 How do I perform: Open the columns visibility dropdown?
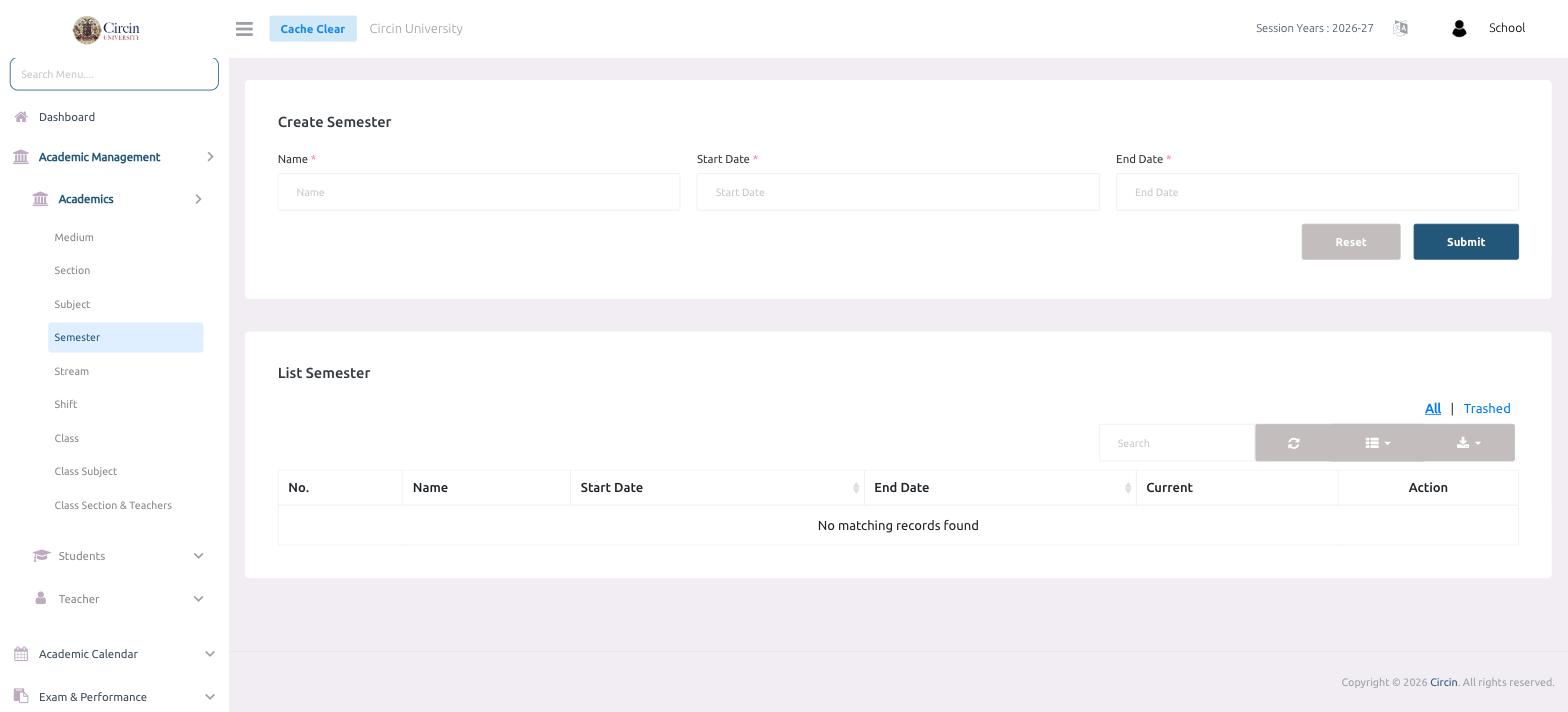[1378, 443]
